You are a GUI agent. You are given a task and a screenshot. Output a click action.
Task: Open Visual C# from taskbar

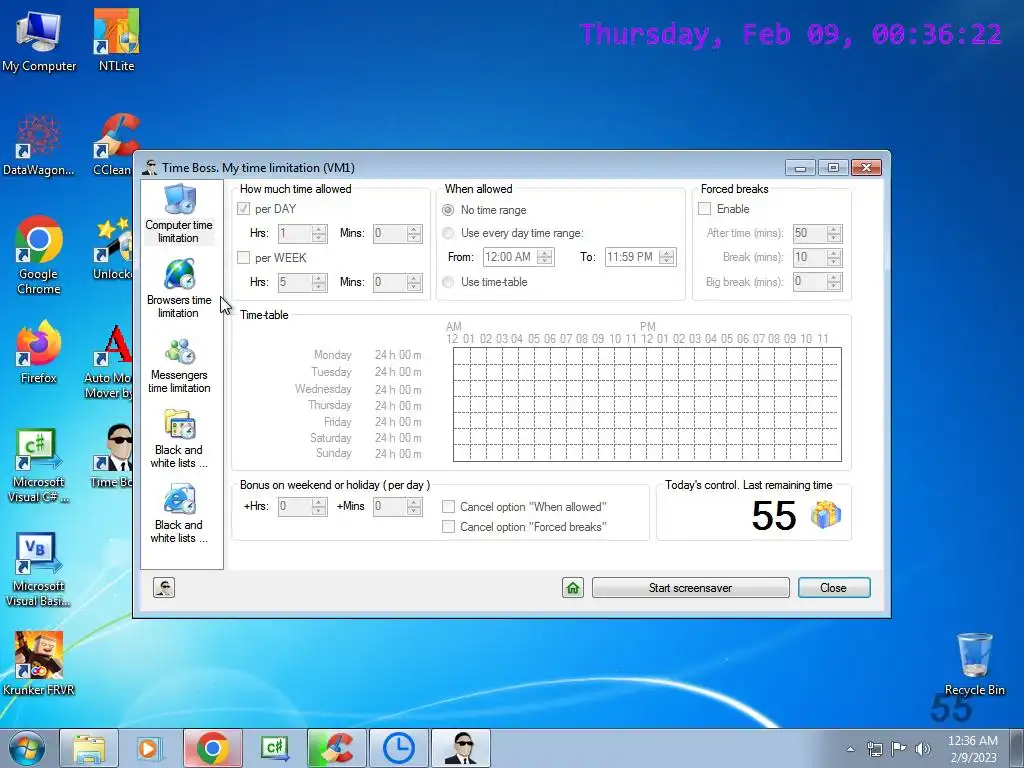pos(274,748)
